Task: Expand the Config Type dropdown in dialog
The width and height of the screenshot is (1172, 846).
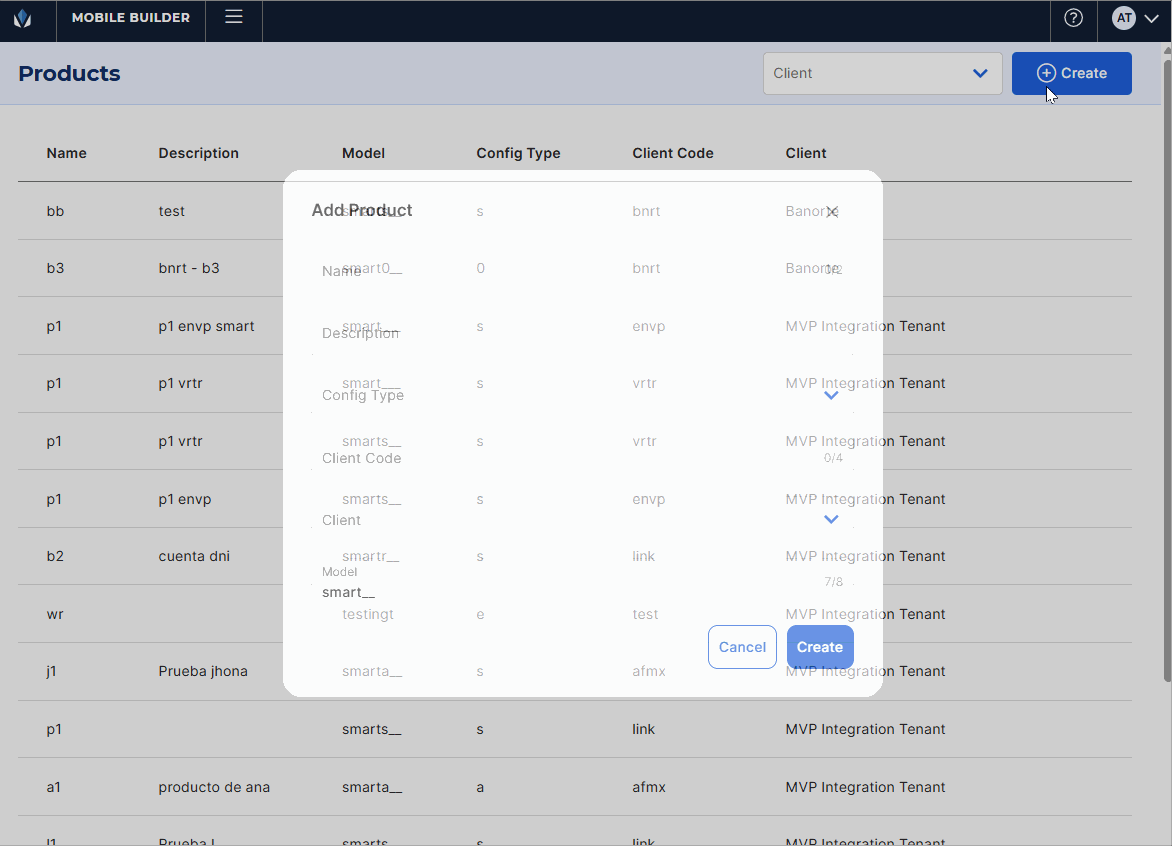Action: pos(830,396)
